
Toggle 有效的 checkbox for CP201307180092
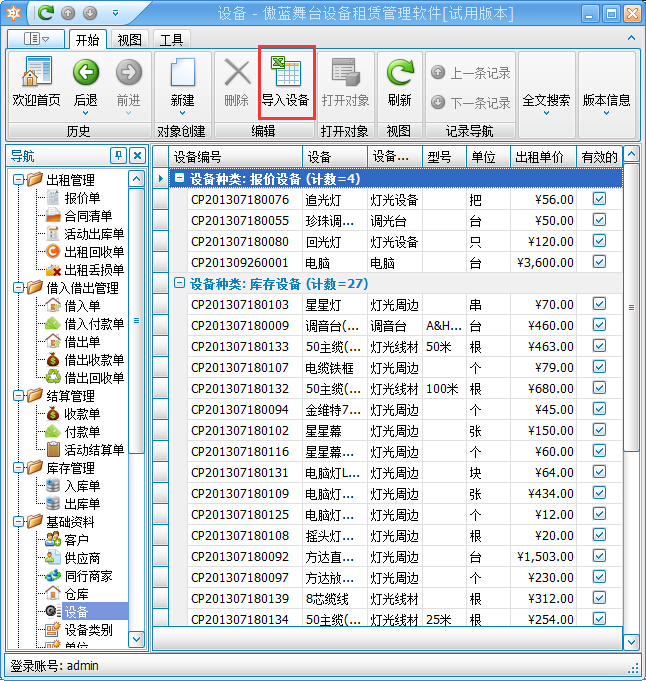600,555
